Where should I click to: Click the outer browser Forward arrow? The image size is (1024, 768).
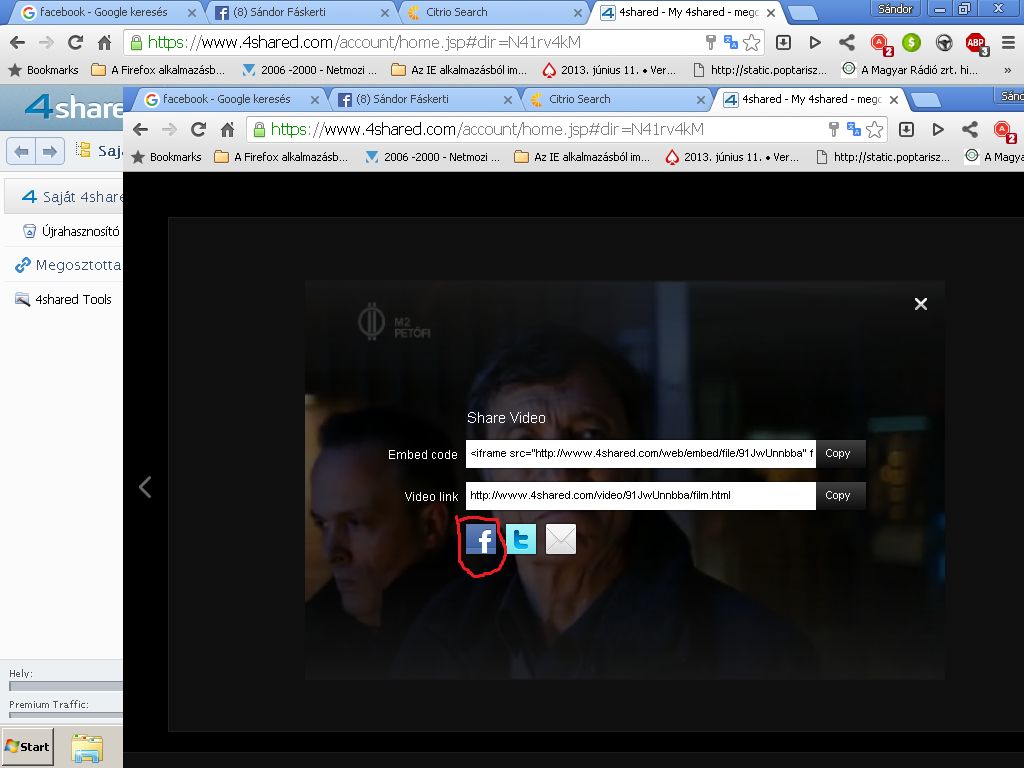tap(46, 42)
